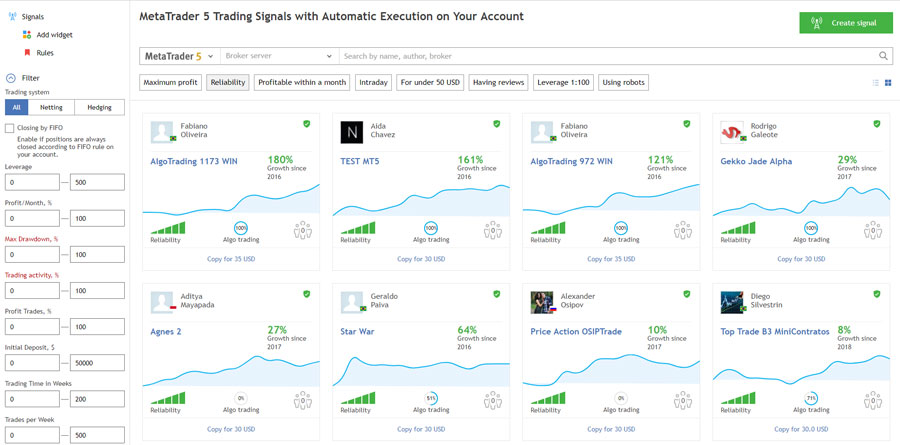Click Copy for 35 USD on AlgoTrading 972
Image resolution: width=900 pixels, height=445 pixels.
tap(611, 259)
